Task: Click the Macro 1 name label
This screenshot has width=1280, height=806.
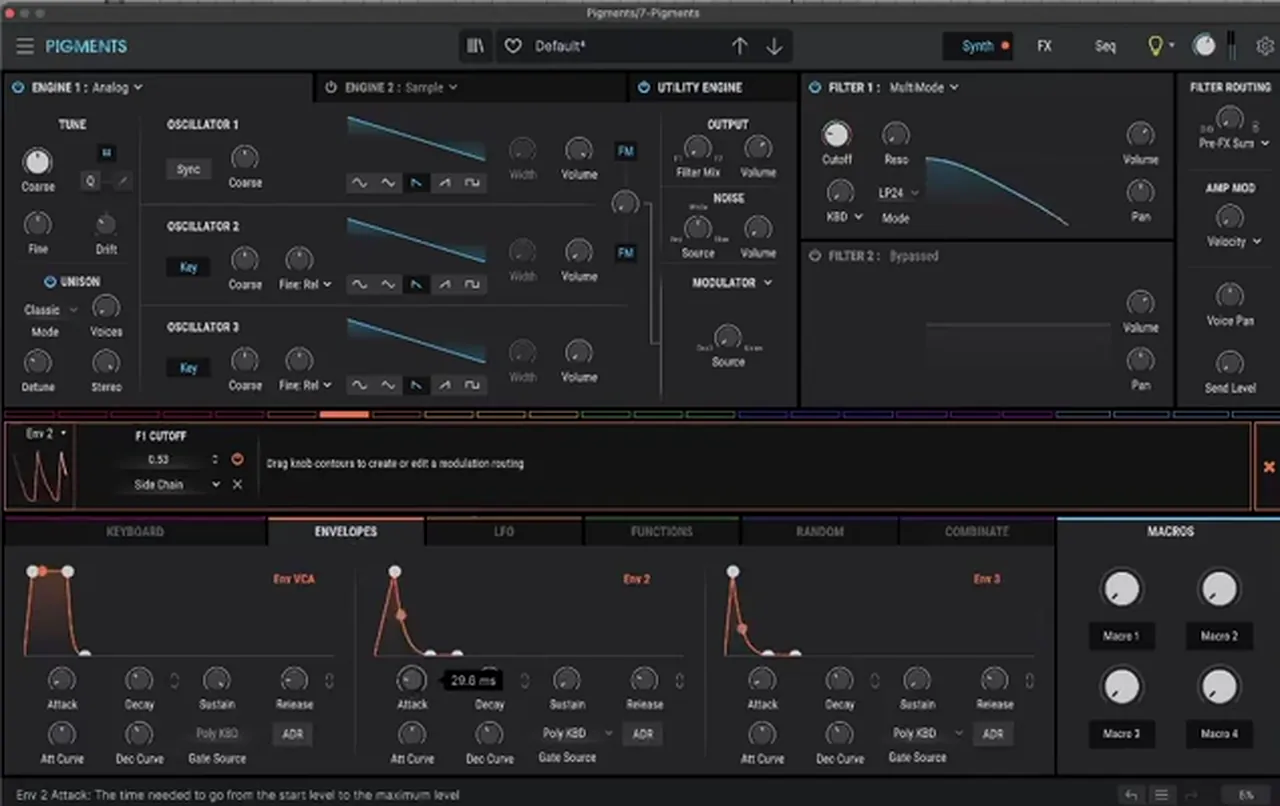Action: (x=1121, y=636)
